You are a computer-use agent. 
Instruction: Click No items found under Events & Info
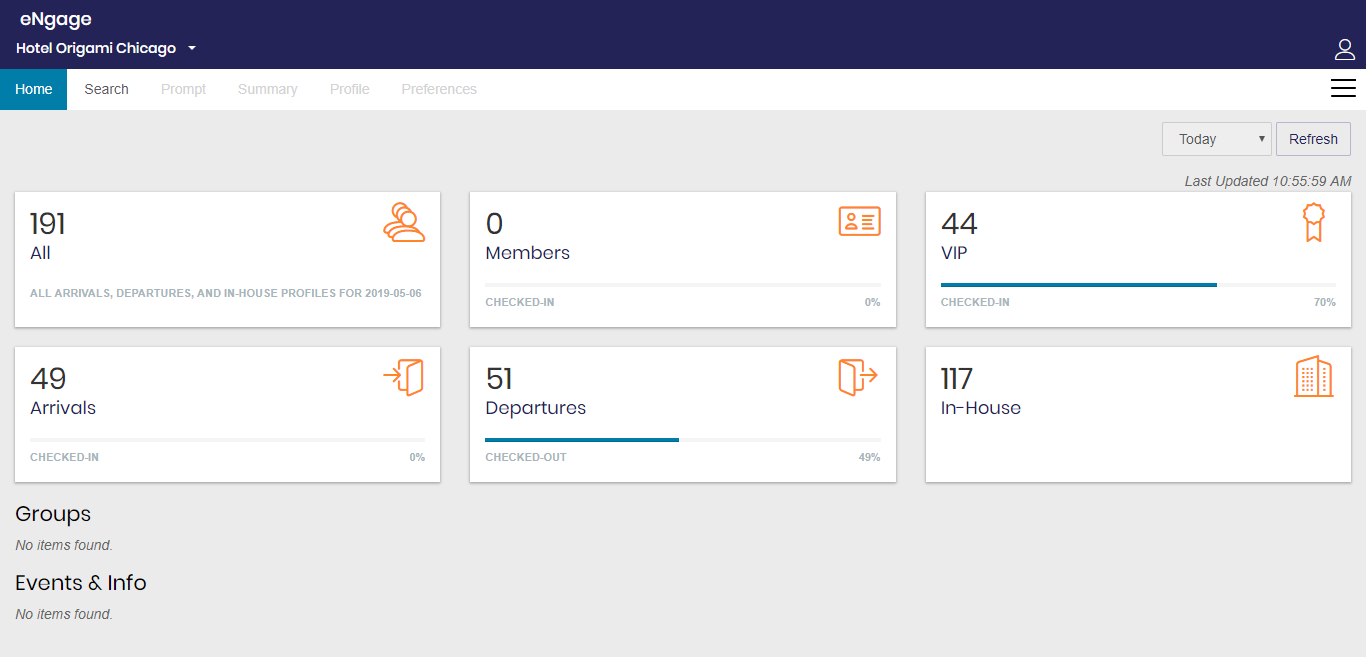[x=64, y=614]
